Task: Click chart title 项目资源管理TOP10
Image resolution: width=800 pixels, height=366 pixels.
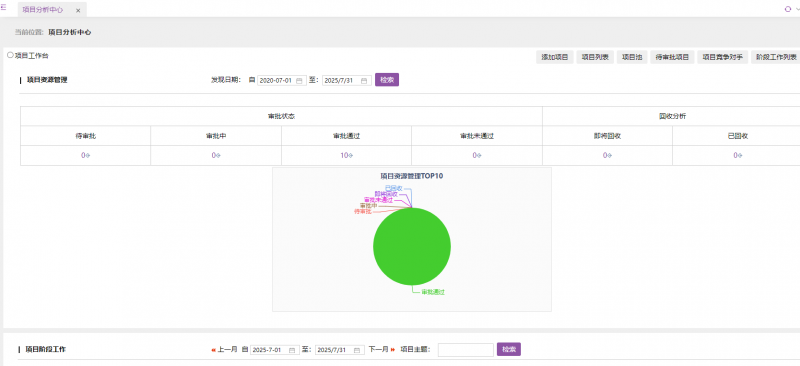Action: click(412, 176)
